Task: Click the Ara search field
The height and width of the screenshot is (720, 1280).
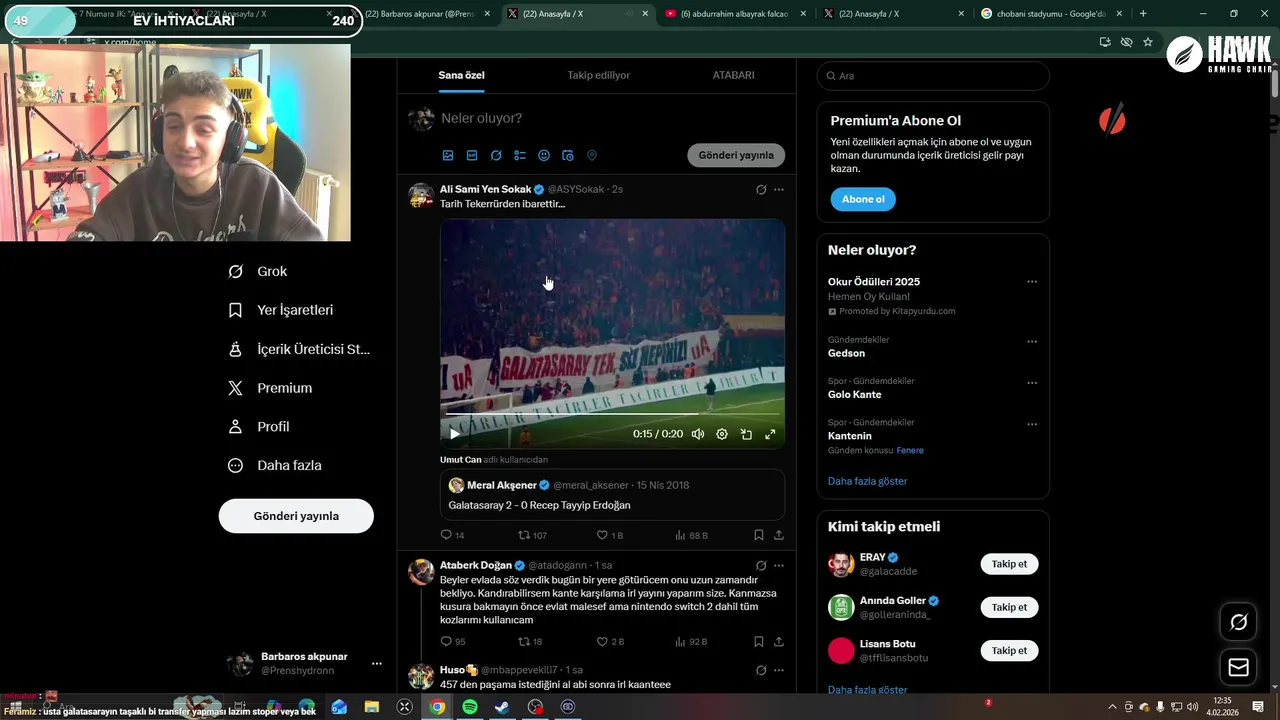Action: (x=933, y=76)
